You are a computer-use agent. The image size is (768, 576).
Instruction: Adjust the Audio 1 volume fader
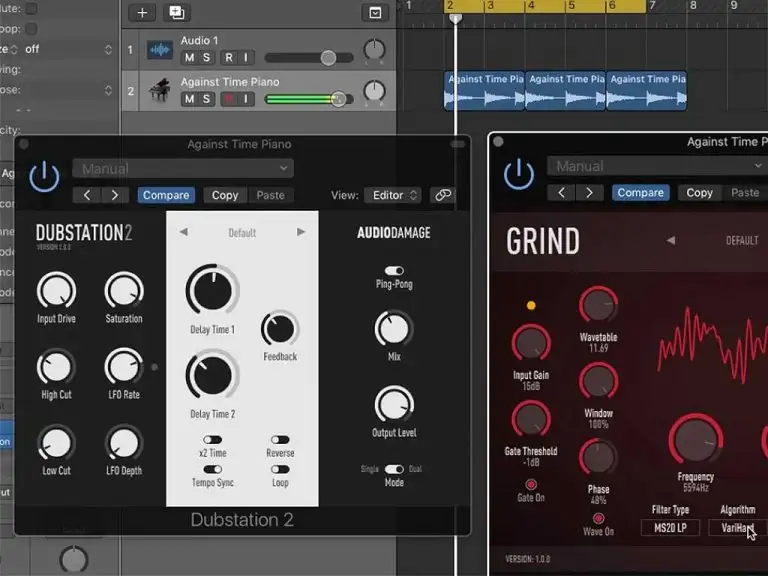(328, 58)
